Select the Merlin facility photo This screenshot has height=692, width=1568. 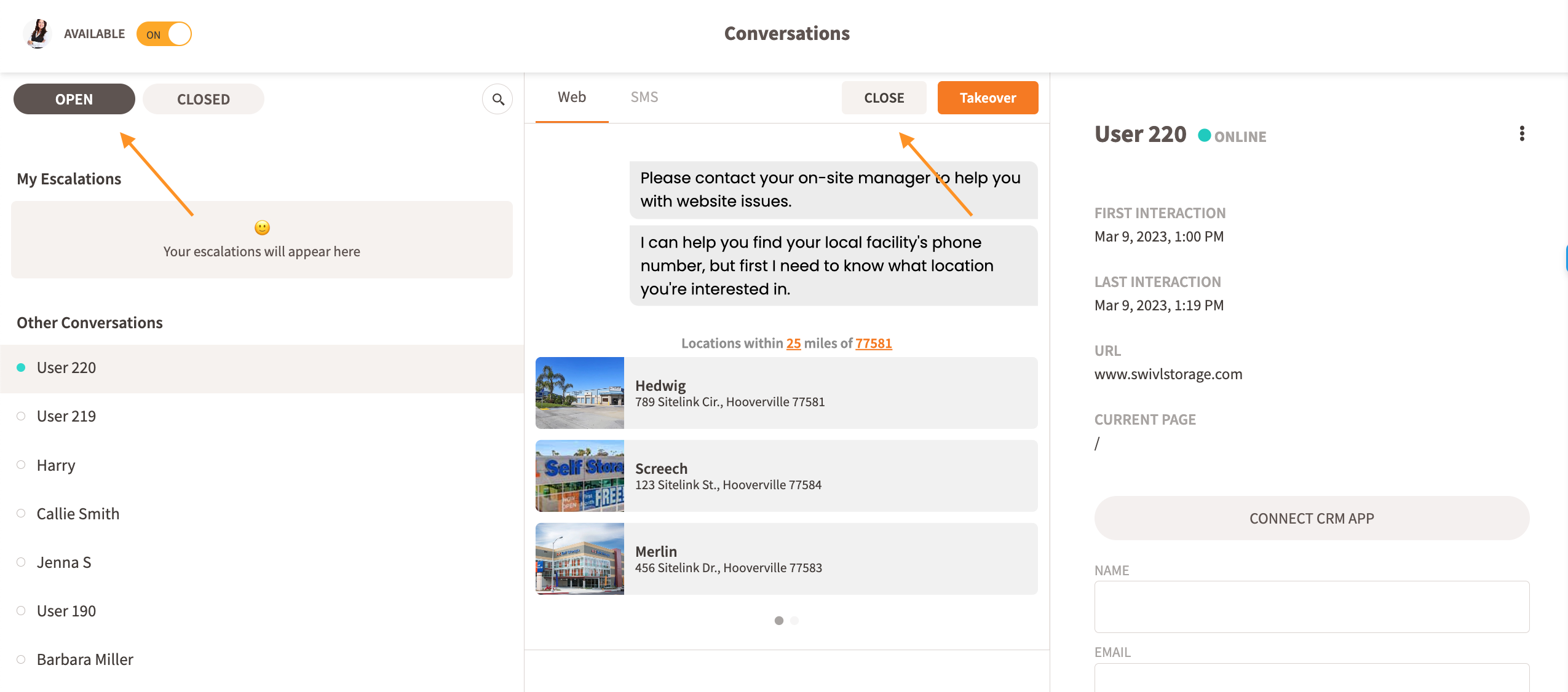point(580,559)
